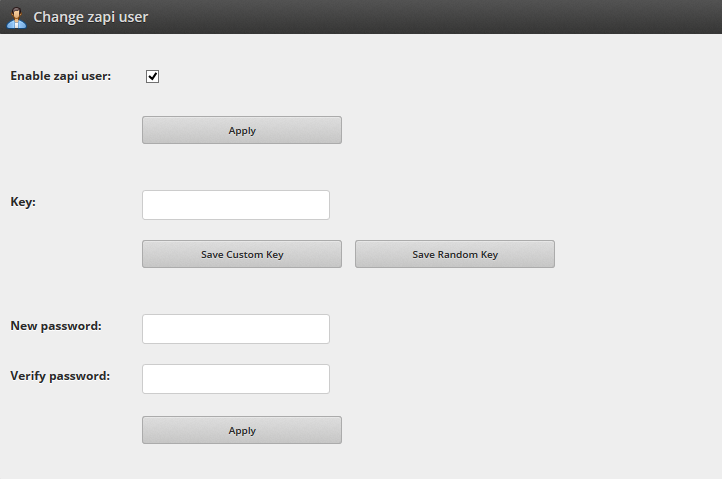Screen dimensions: 722x479
Task: Focus the Key input field
Action: pos(236,205)
